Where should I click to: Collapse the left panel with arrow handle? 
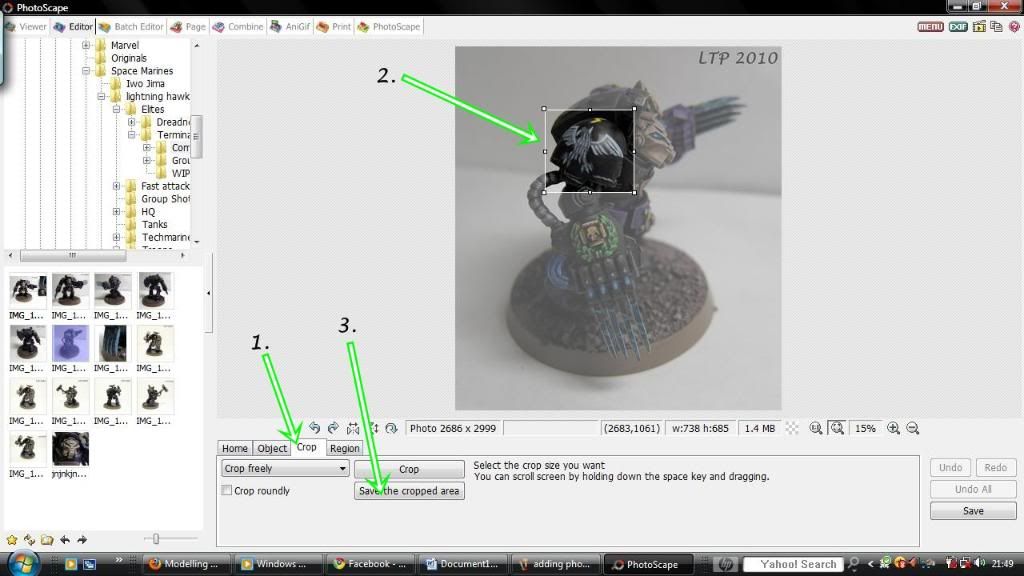pyautogui.click(x=208, y=293)
